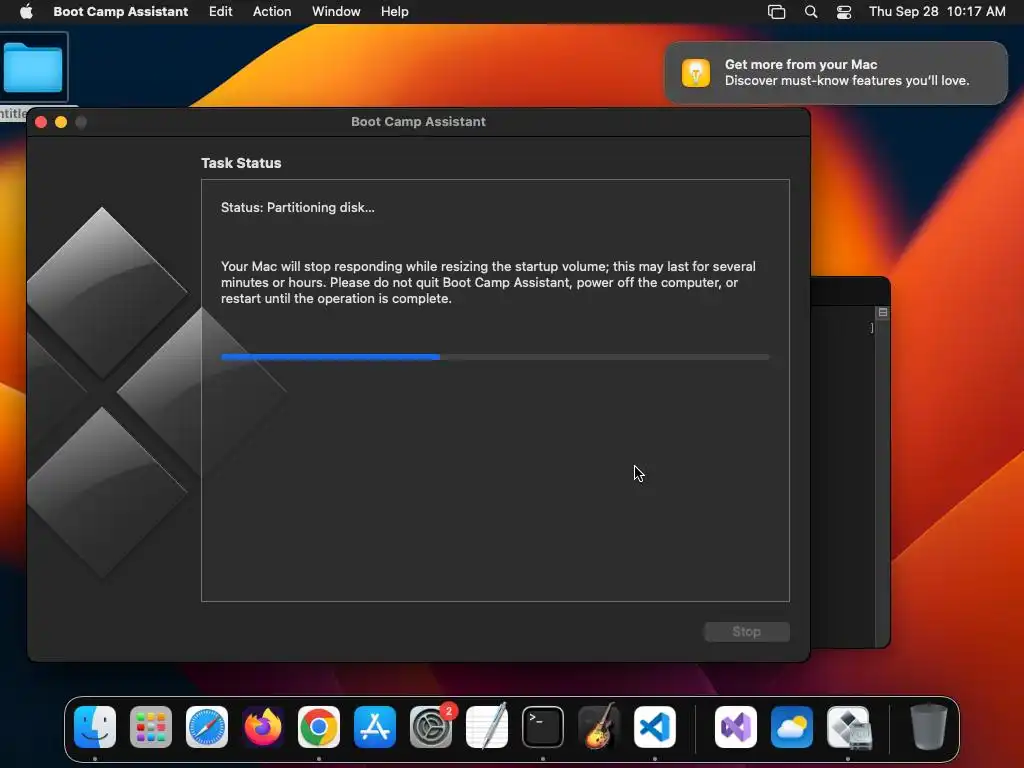
Task: Click the partitioning progress bar
Action: pos(495,357)
